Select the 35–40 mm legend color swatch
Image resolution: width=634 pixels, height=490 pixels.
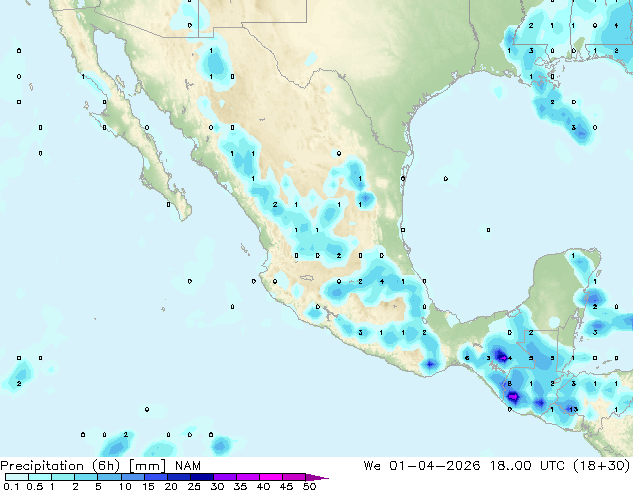247,477
